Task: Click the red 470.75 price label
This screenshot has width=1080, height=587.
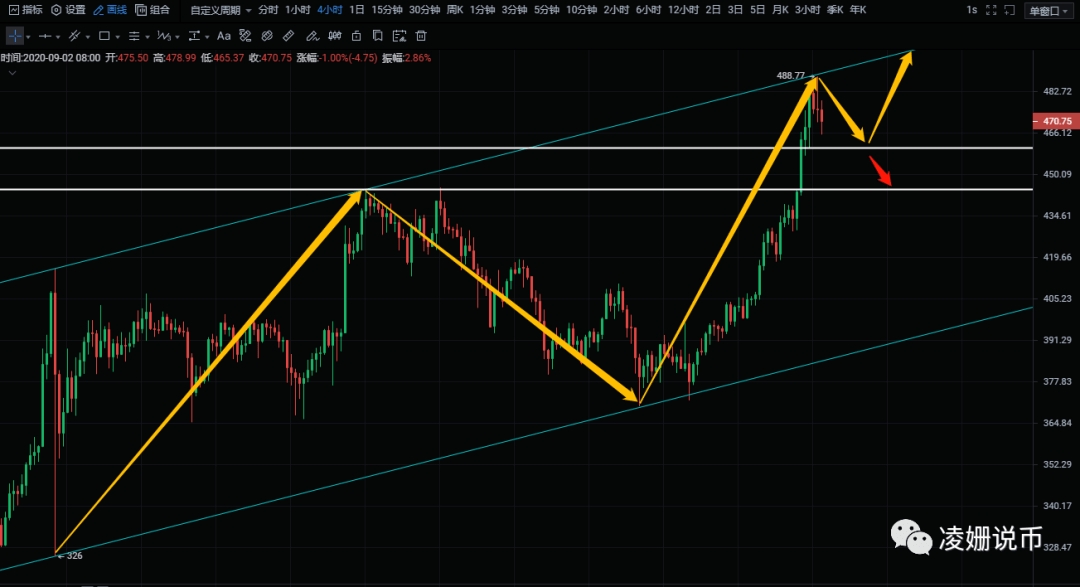Action: pyautogui.click(x=1056, y=121)
